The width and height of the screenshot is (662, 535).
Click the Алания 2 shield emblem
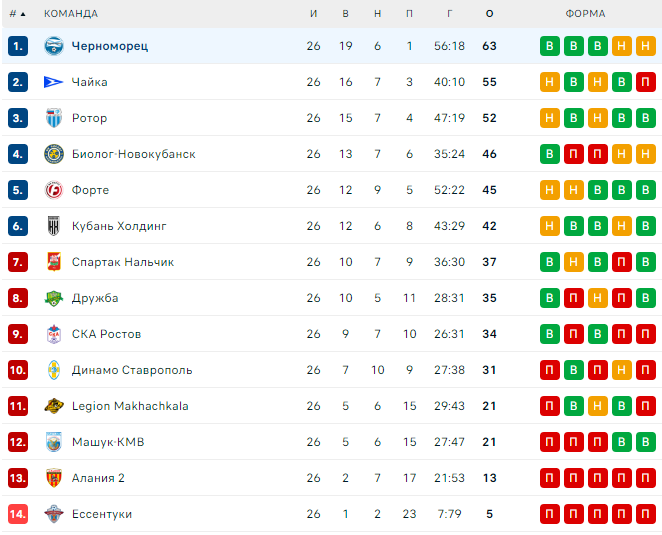coord(54,478)
